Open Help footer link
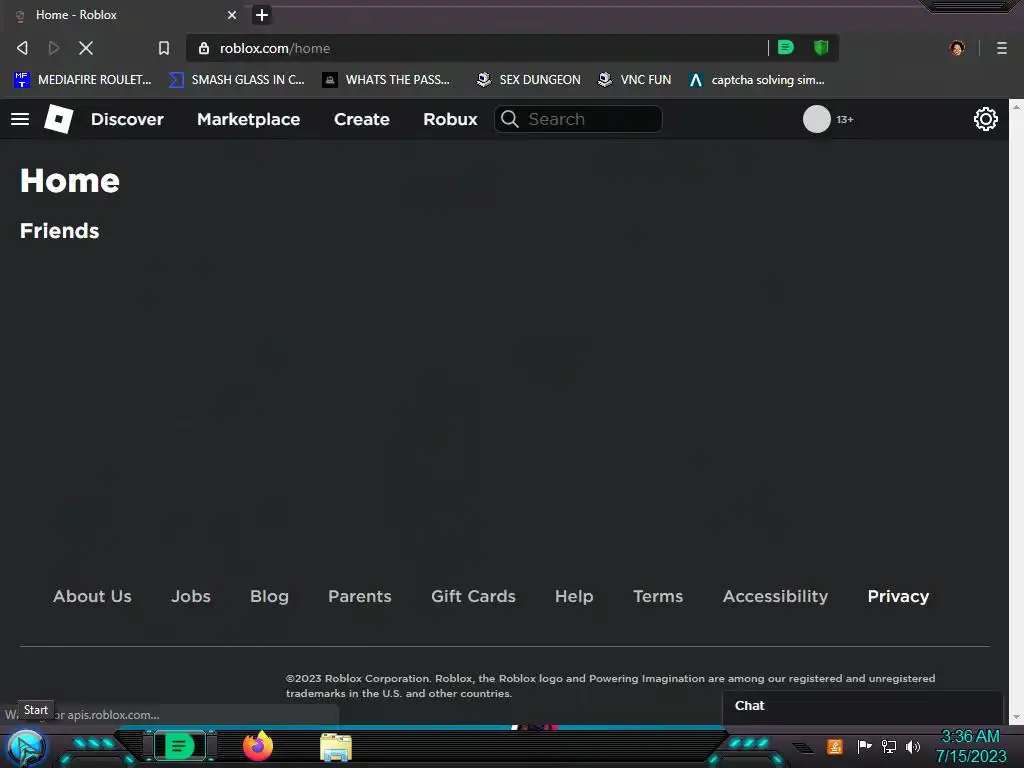 click(574, 596)
